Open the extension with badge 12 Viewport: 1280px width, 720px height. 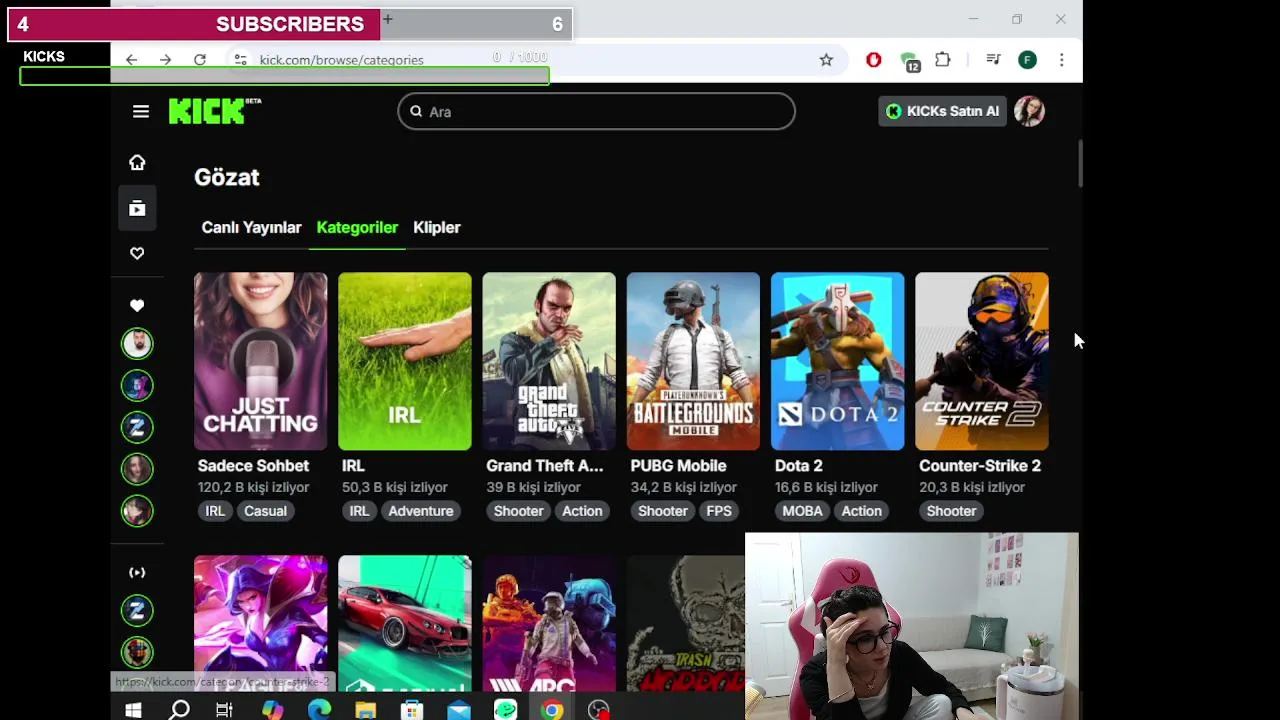coord(909,61)
